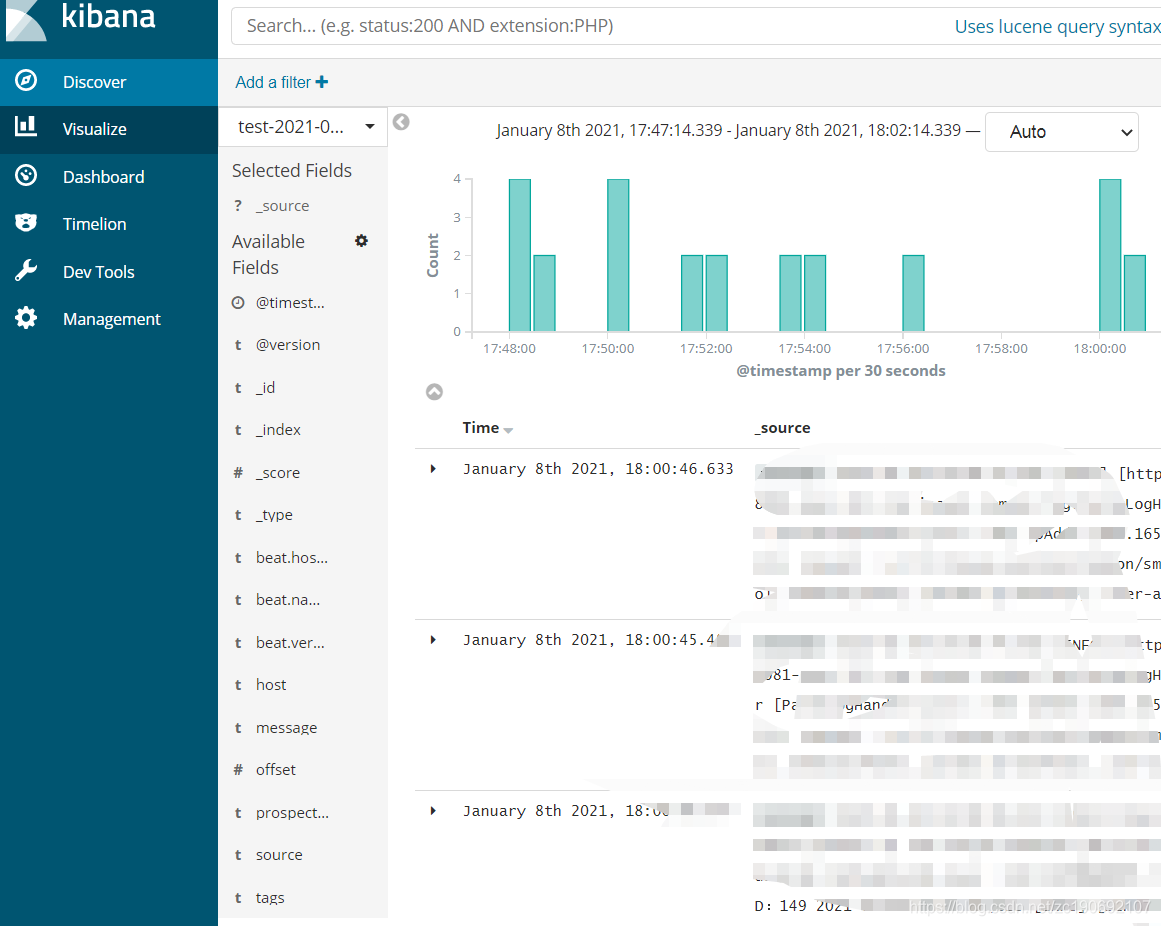Click the clock icon next to @timestamp field
The image size is (1161, 926).
point(238,303)
